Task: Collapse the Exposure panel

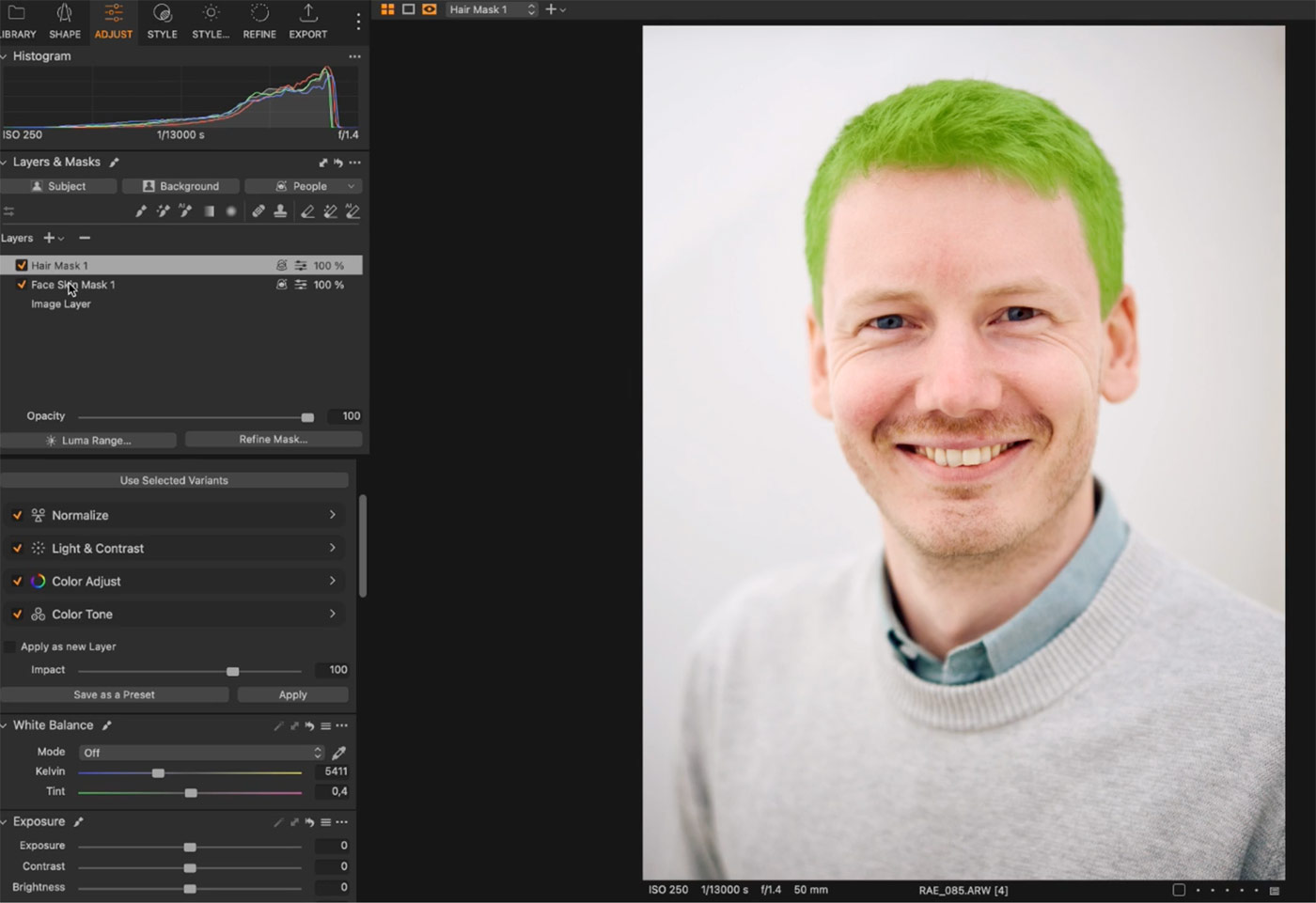Action: [x=4, y=822]
